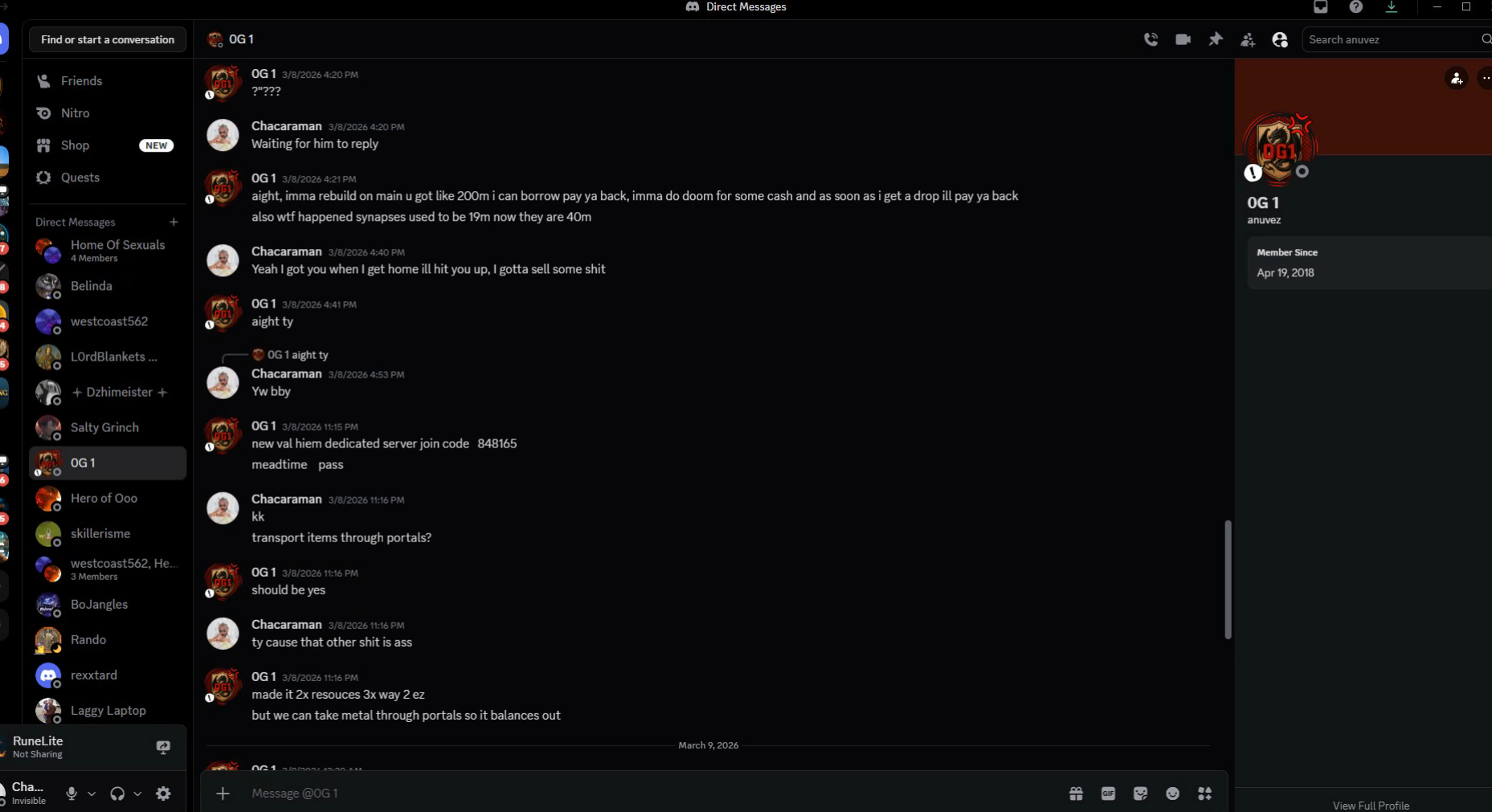Open pinned messages
This screenshot has height=812, width=1492.
tap(1215, 39)
